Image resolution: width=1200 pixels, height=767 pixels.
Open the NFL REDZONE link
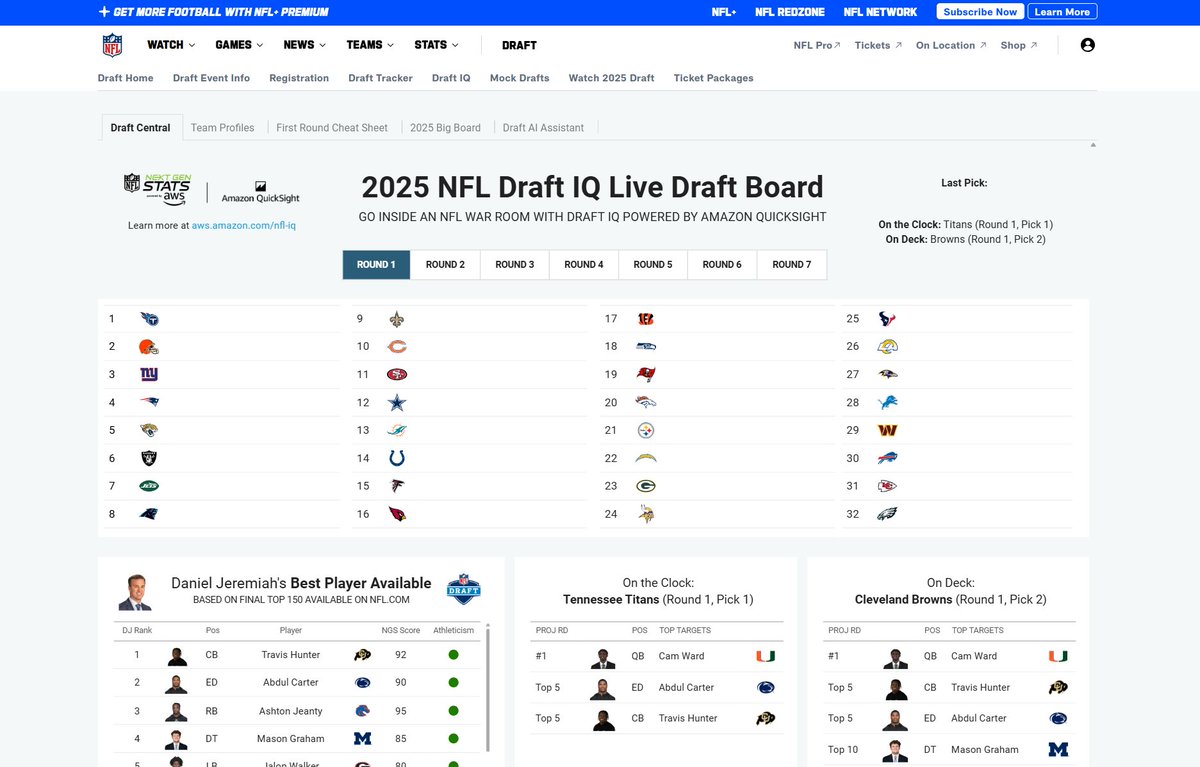point(789,12)
